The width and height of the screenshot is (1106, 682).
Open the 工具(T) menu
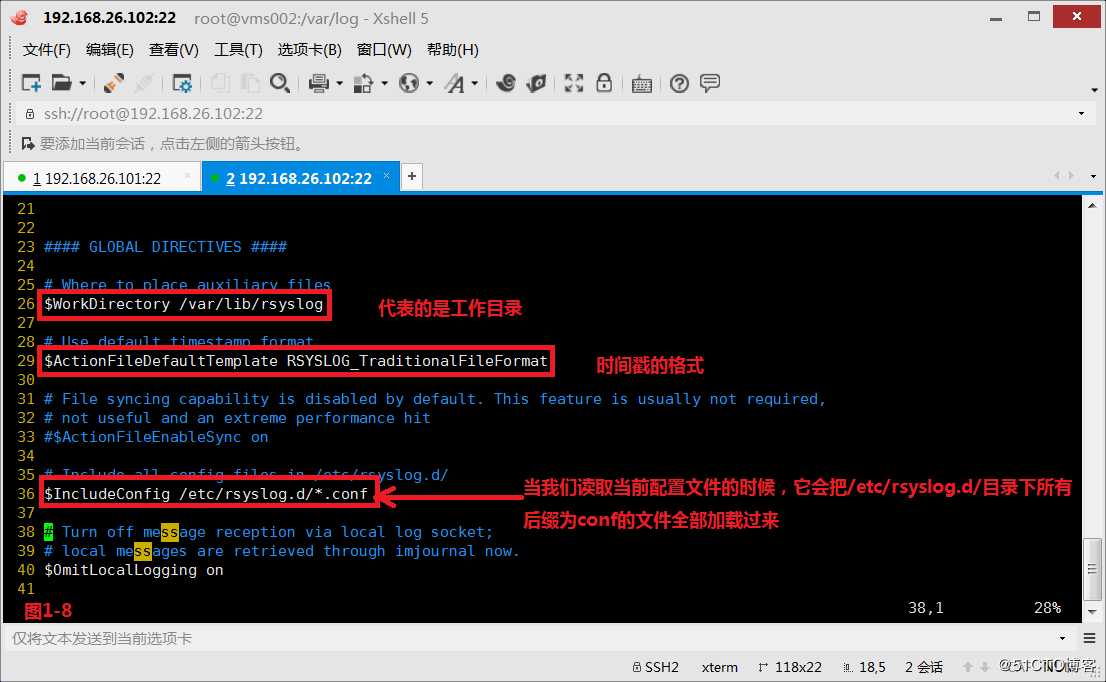[238, 49]
